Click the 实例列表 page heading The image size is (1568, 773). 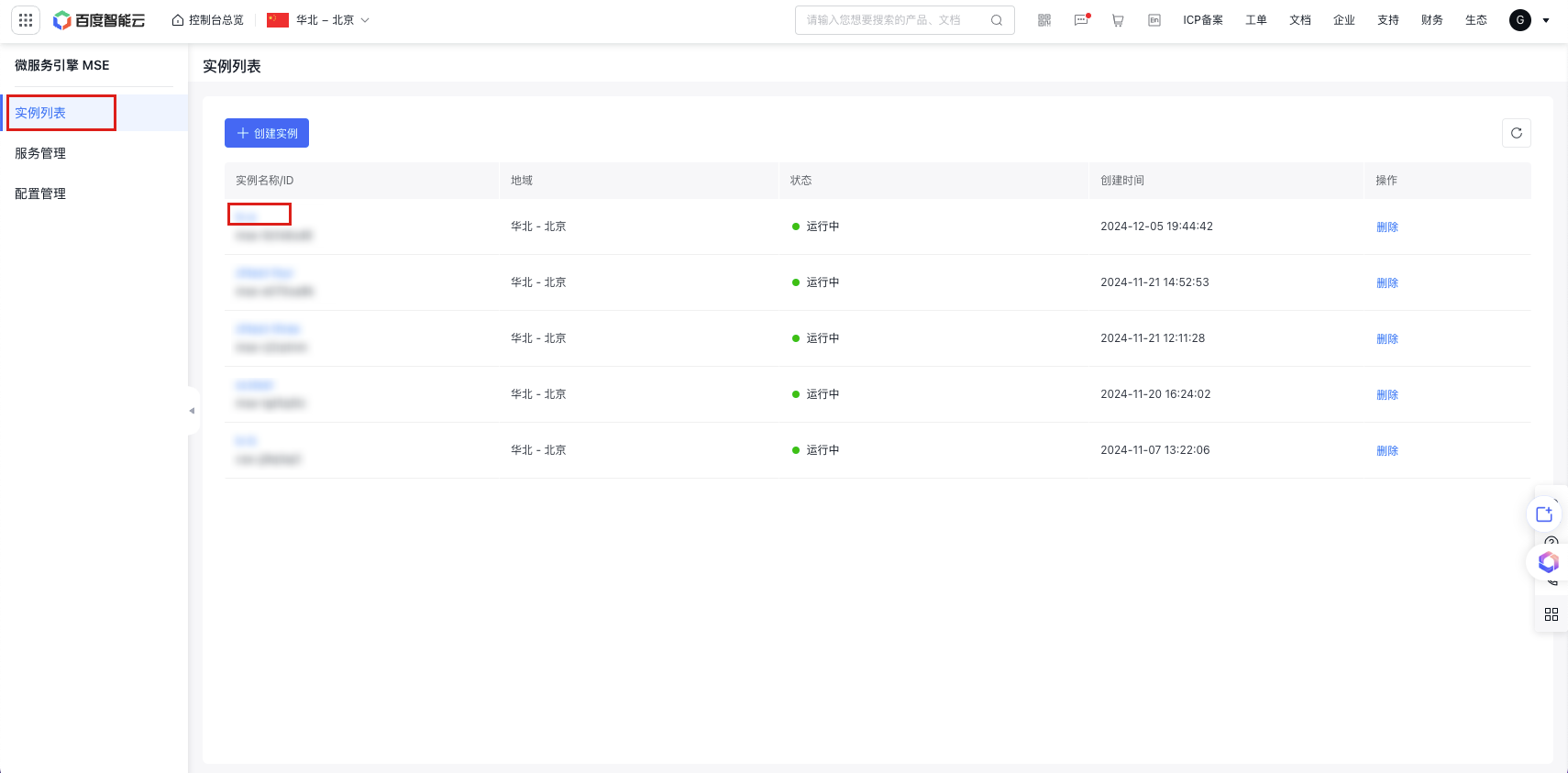pyautogui.click(x=232, y=66)
